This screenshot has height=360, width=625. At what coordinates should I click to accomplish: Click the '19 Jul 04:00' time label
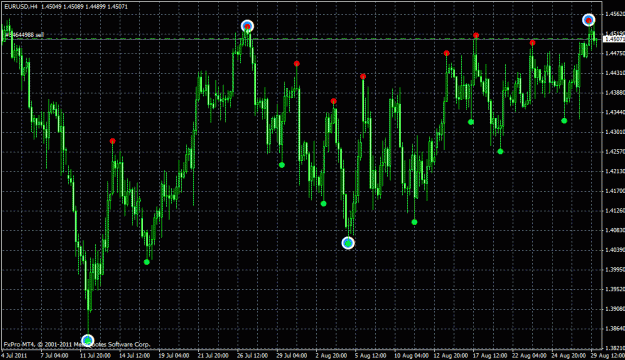(x=173, y=356)
